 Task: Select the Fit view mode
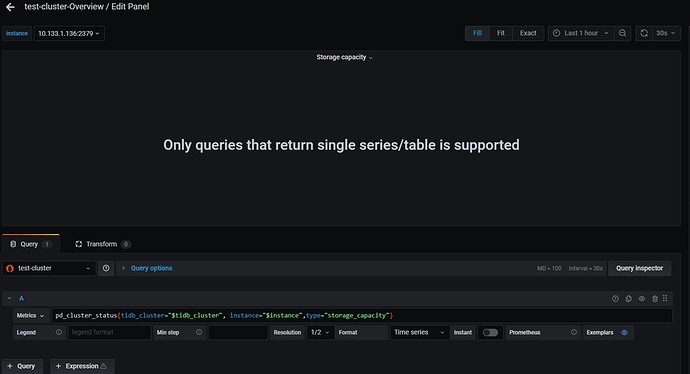click(x=501, y=33)
